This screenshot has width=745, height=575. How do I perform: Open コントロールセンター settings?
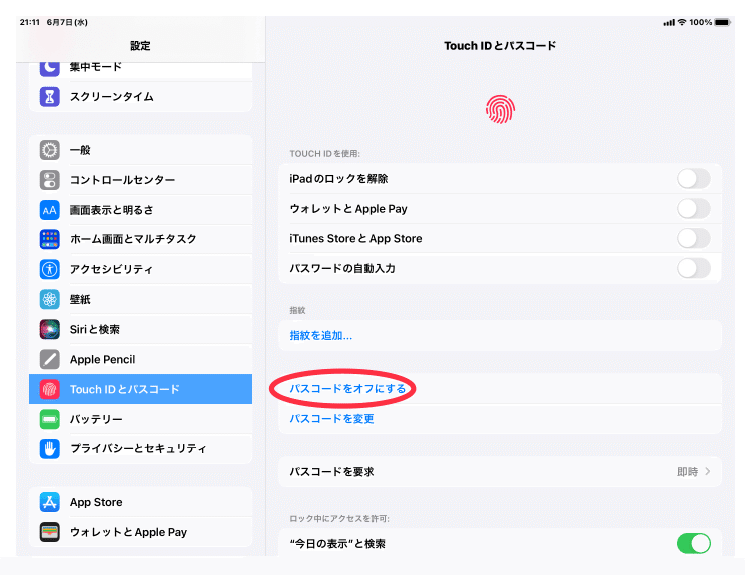[x=141, y=180]
